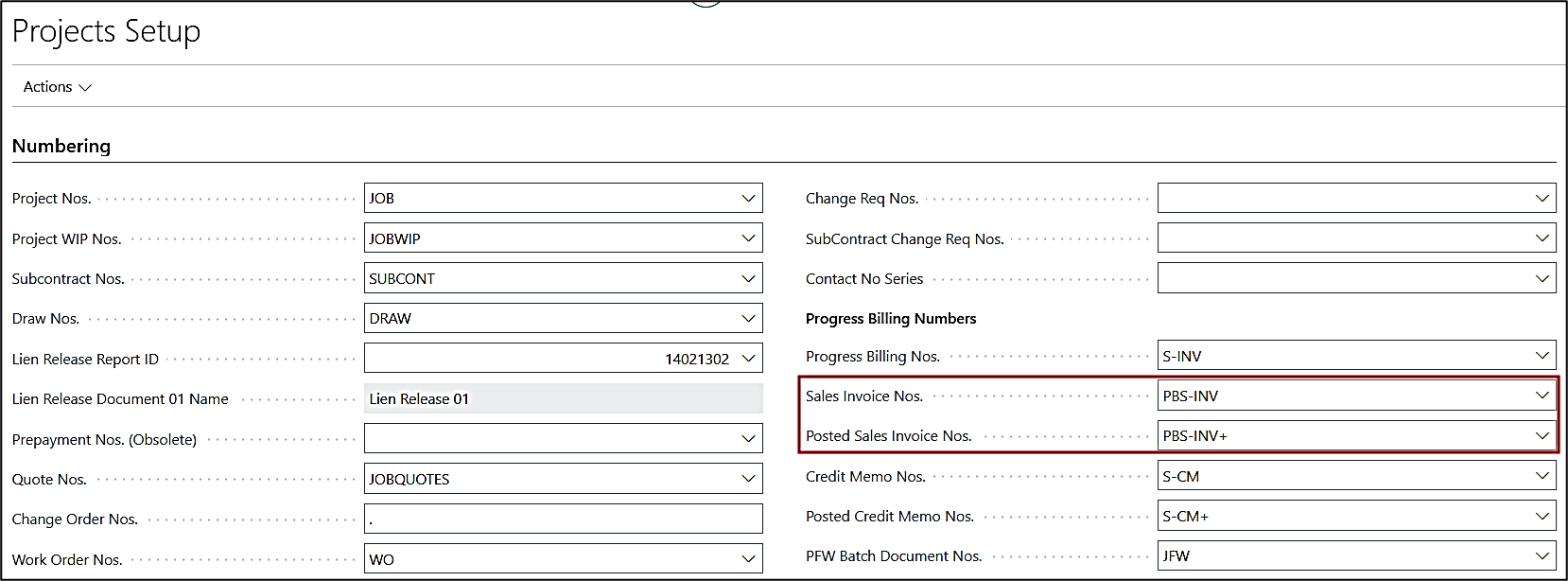
Task: Open Lien Release Report ID dropdown
Action: [x=748, y=359]
